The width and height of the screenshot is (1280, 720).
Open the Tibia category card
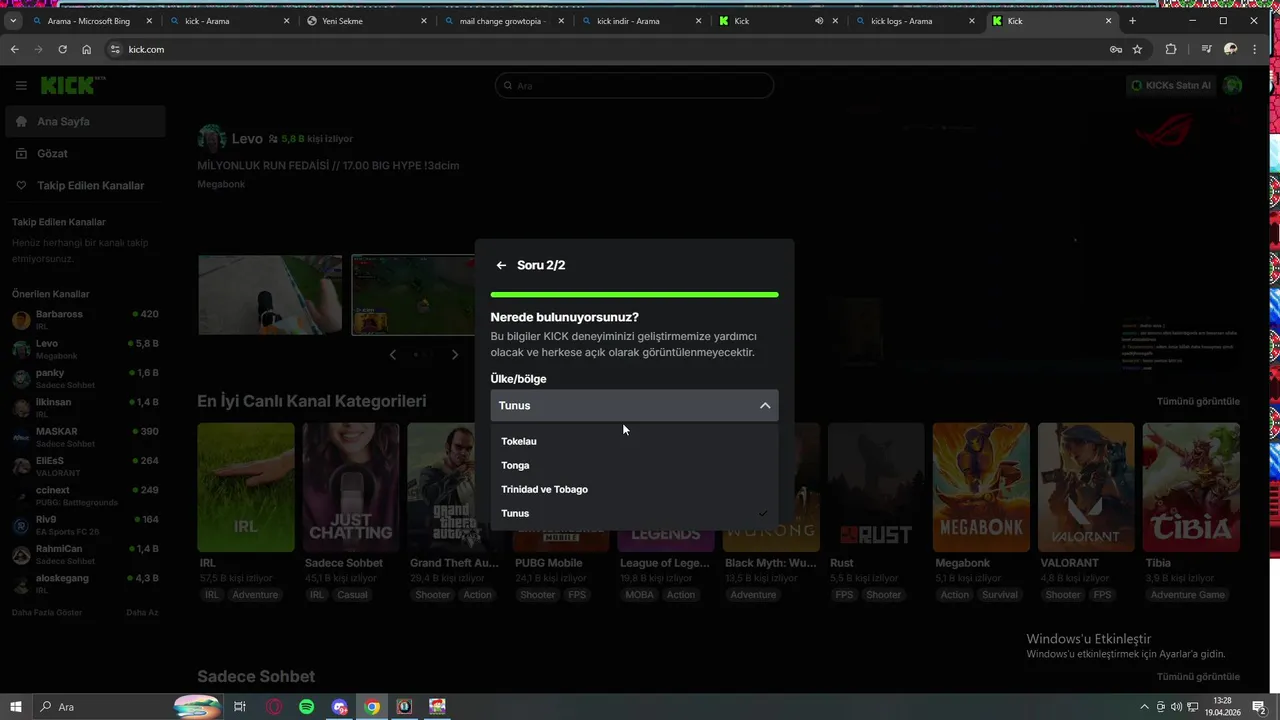pos(1191,487)
